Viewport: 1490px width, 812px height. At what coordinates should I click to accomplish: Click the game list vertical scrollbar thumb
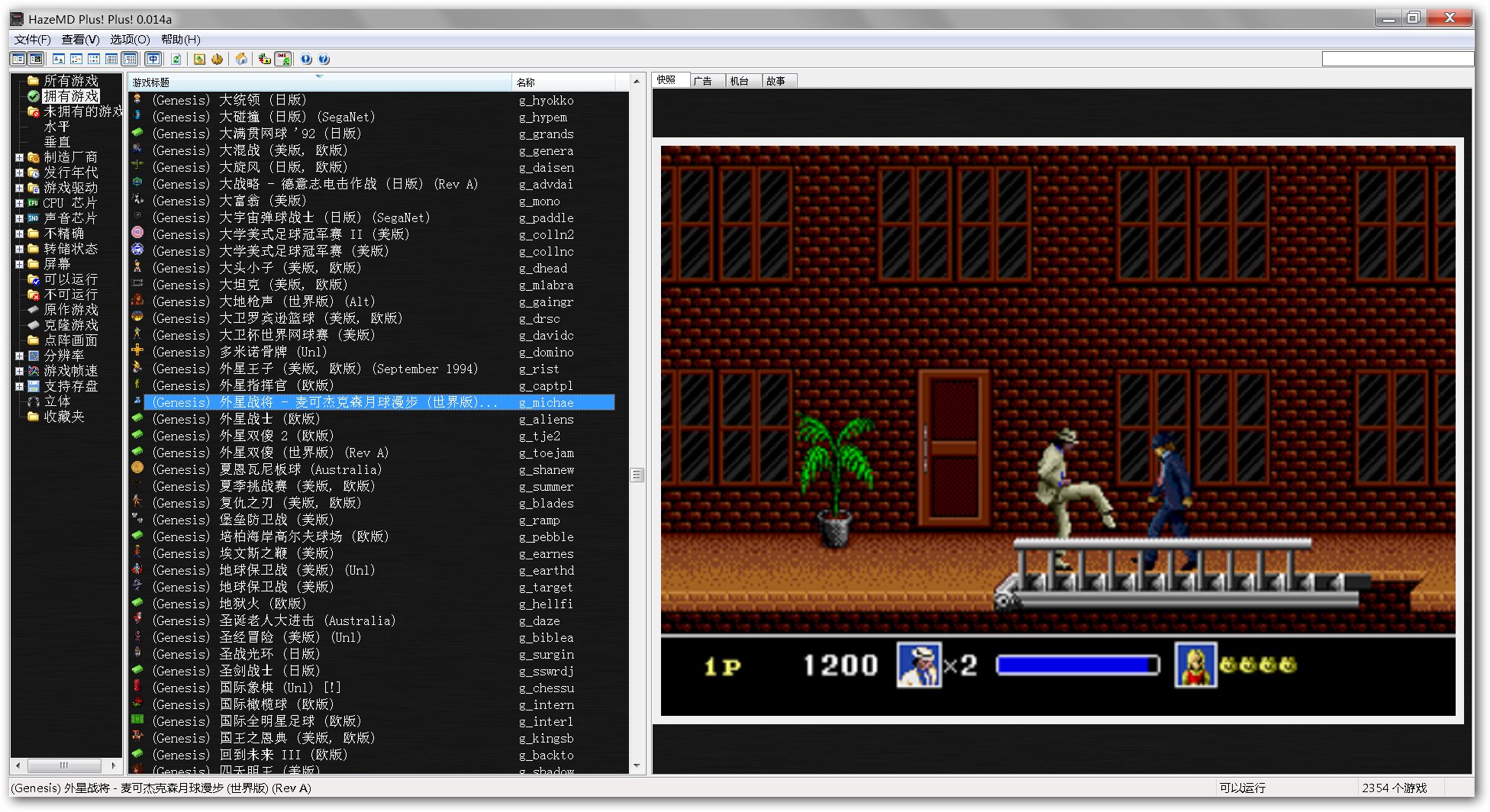[x=637, y=475]
